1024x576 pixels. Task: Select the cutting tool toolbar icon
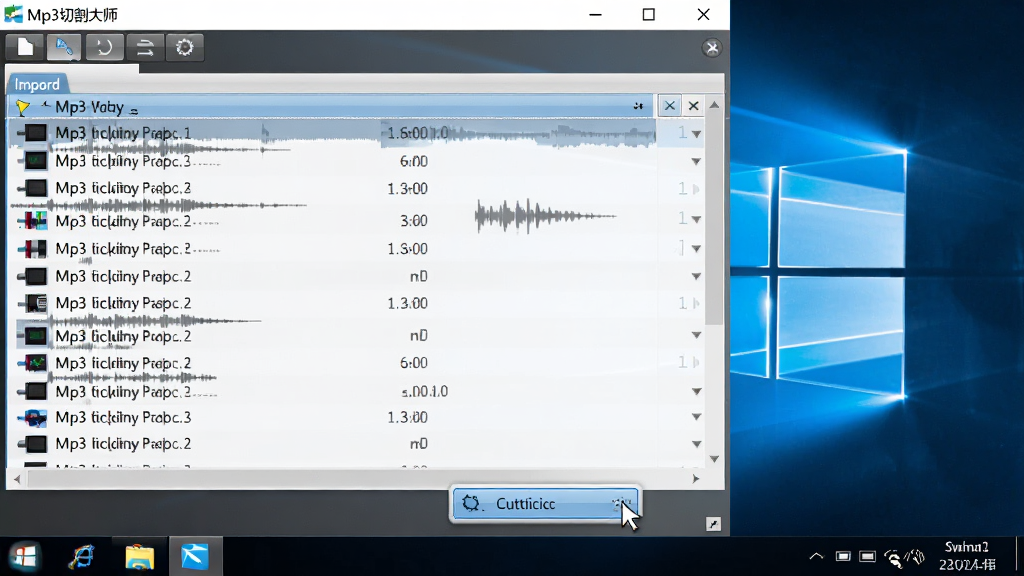click(x=64, y=47)
